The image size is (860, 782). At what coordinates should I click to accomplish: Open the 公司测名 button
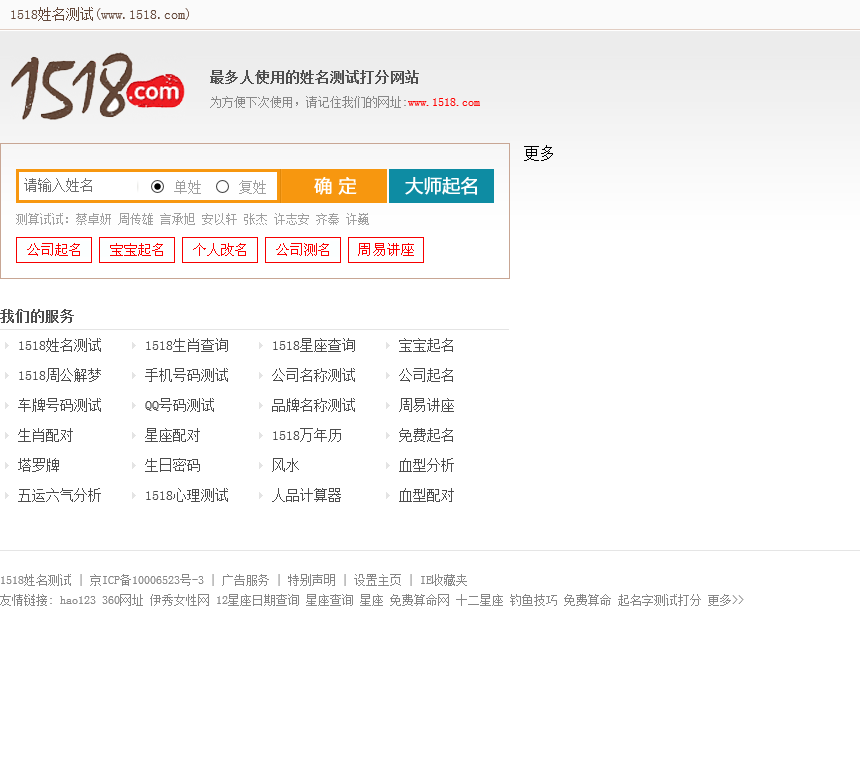[303, 250]
